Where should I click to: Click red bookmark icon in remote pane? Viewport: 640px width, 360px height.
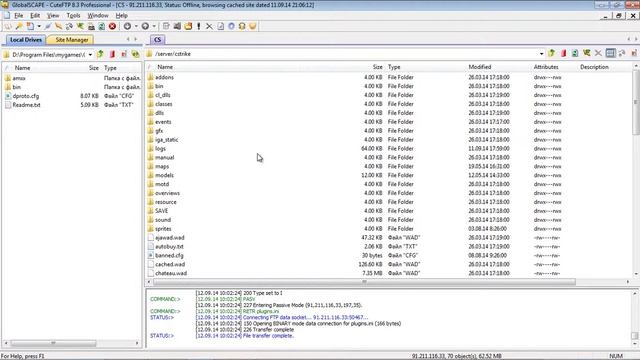coord(564,53)
